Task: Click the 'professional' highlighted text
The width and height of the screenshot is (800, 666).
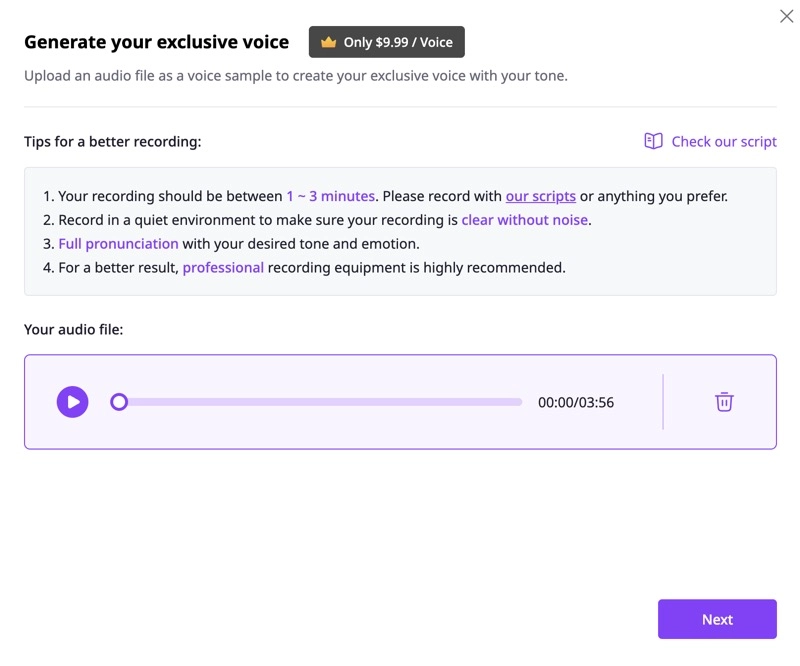Action: (x=223, y=267)
